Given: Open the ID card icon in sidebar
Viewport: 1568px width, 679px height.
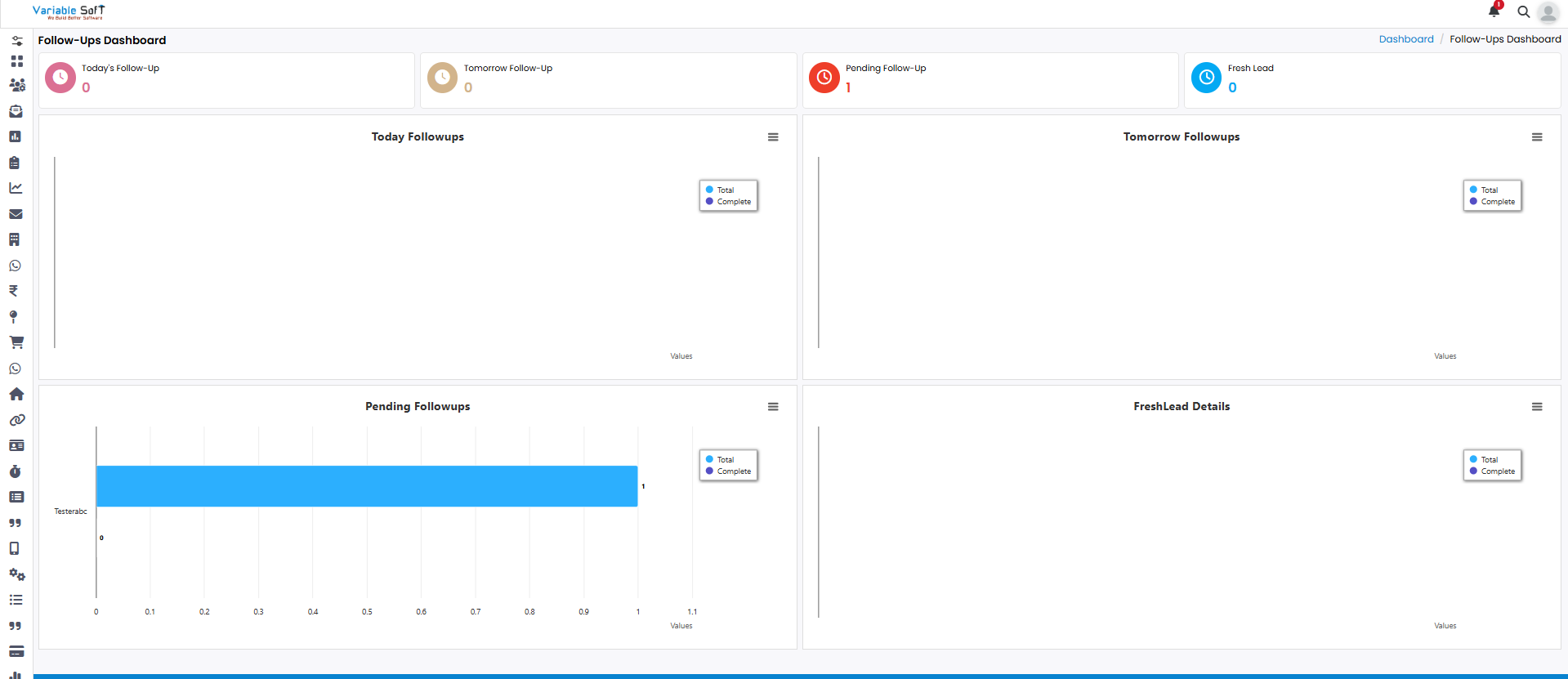Looking at the screenshot, I should tap(16, 445).
